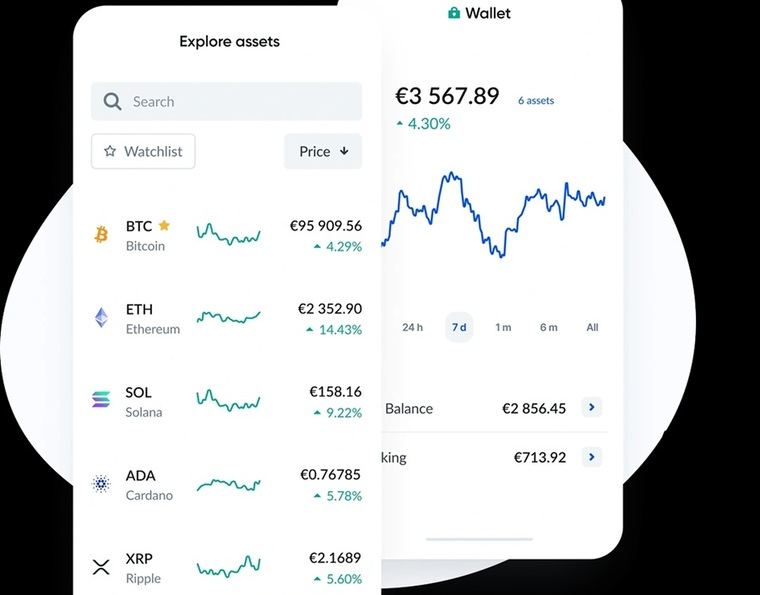This screenshot has height=595, width=760.
Task: Switch chart to 6 m range
Action: 548,327
